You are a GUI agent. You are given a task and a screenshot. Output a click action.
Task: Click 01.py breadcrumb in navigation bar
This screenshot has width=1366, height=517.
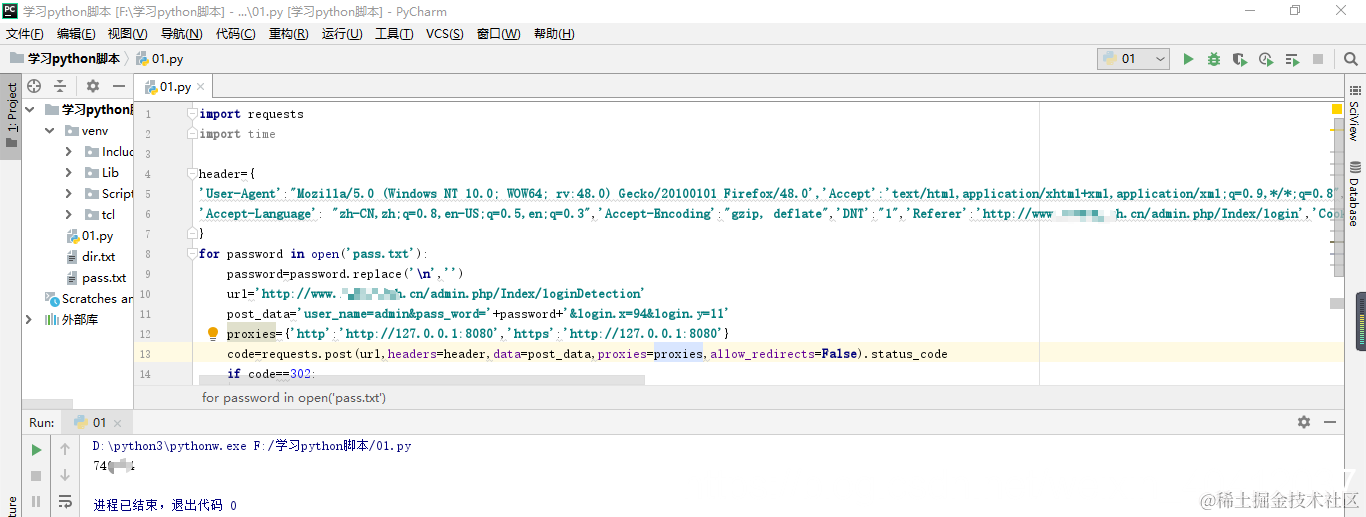160,59
